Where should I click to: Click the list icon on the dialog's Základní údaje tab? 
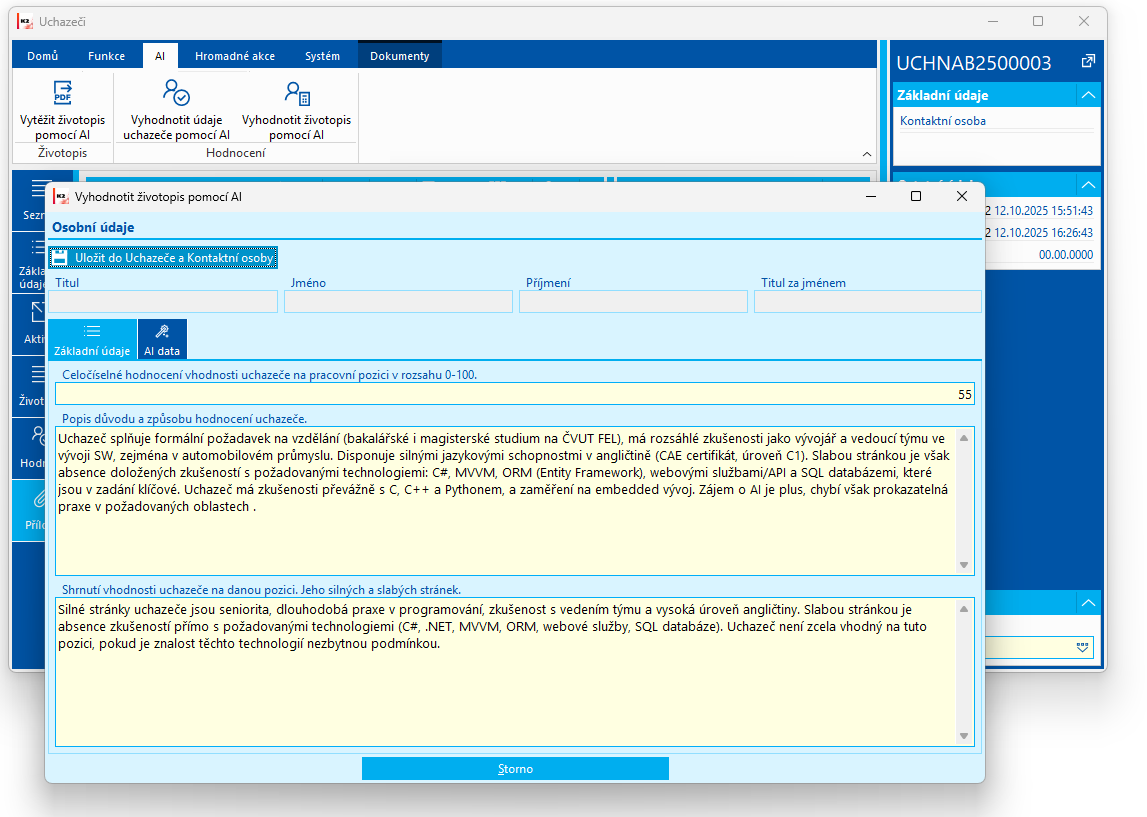pyautogui.click(x=92, y=331)
